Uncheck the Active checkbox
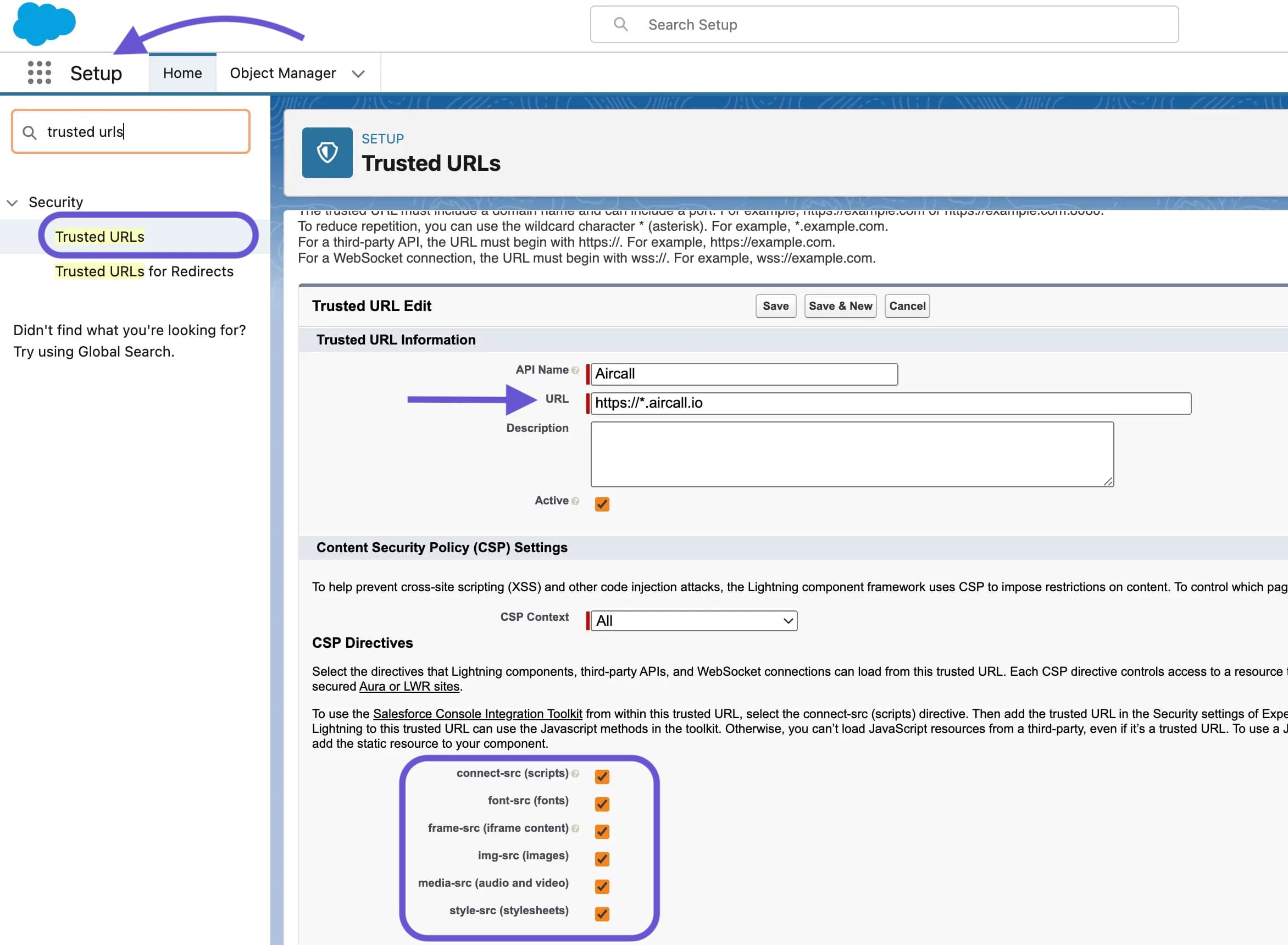The width and height of the screenshot is (1288, 945). coord(601,504)
